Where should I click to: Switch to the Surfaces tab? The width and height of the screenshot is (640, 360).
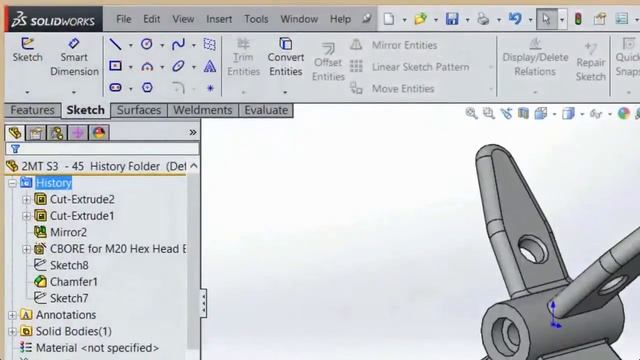click(x=139, y=110)
